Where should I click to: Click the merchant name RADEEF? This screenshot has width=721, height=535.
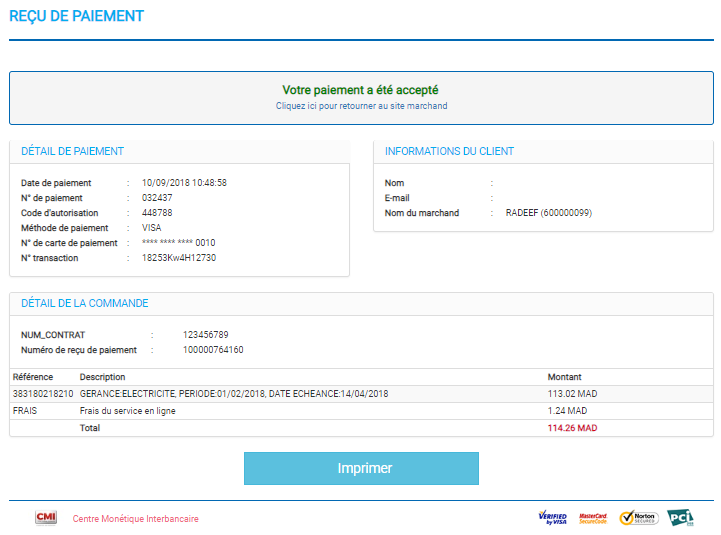point(548,213)
